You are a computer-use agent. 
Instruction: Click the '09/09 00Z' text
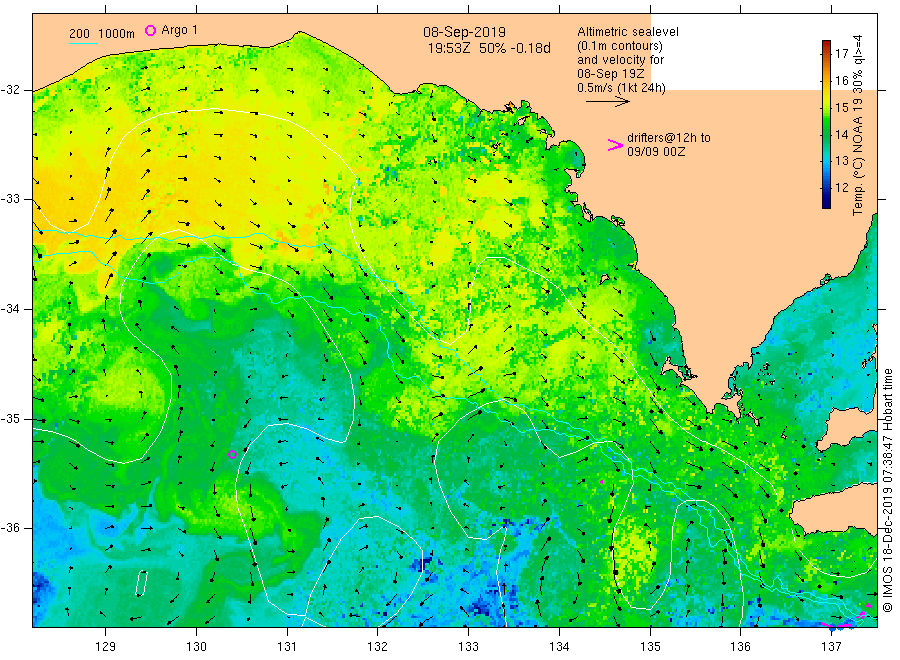[x=655, y=152]
